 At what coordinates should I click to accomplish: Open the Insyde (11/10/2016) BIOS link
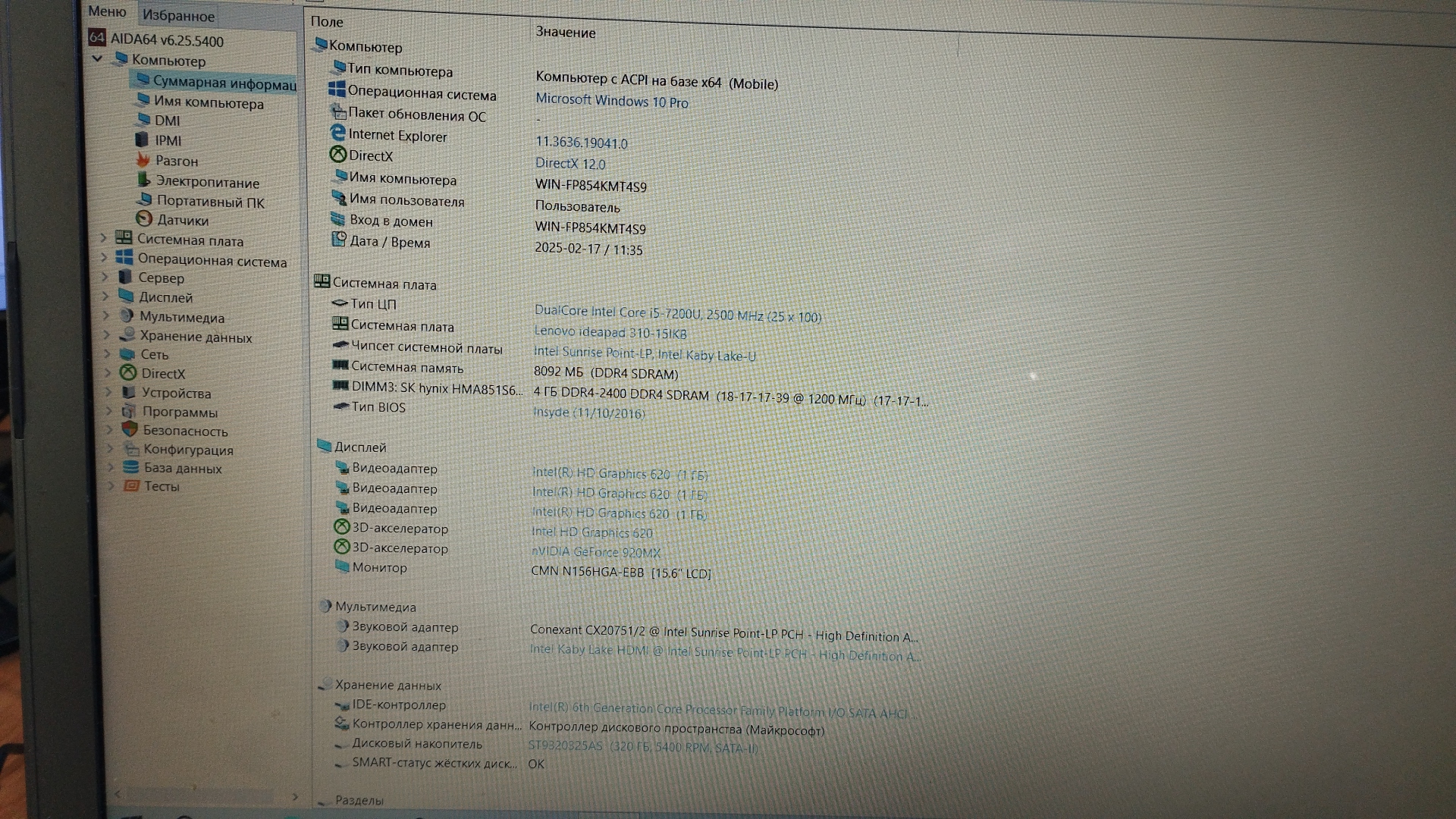click(x=589, y=413)
